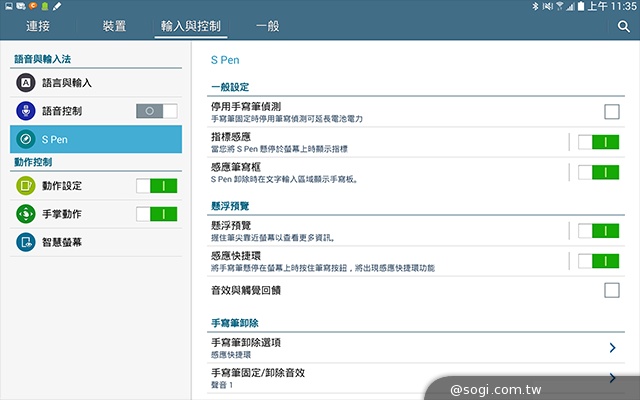Tap the 語言與輸入 keyboard icon

[x=26, y=82]
